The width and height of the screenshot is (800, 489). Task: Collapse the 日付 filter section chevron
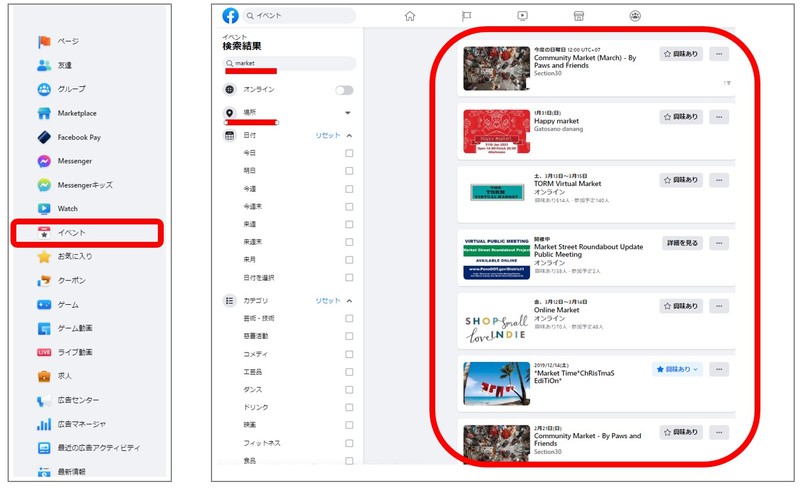tap(349, 135)
